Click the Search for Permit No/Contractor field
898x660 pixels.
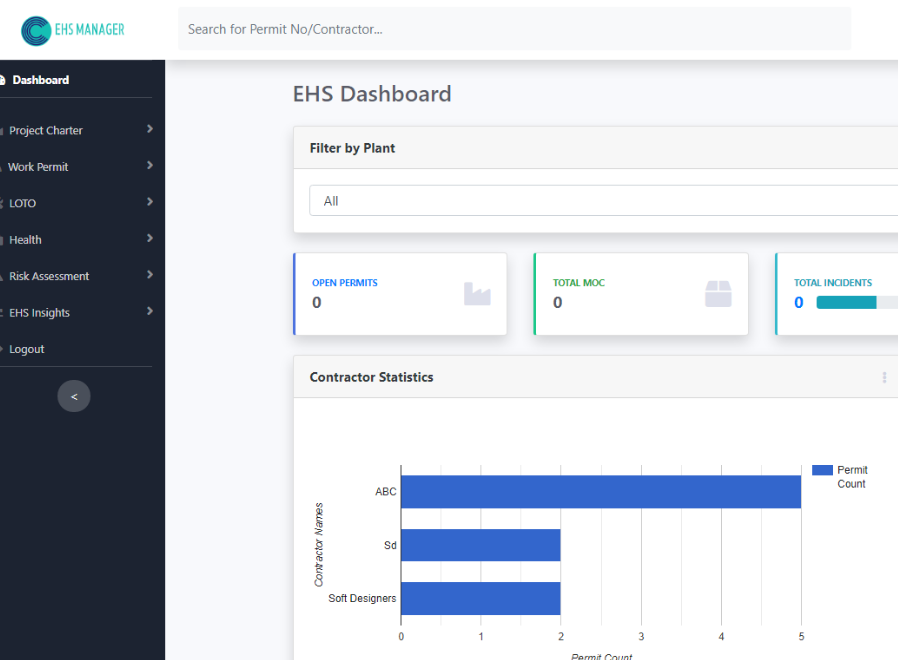(514, 28)
